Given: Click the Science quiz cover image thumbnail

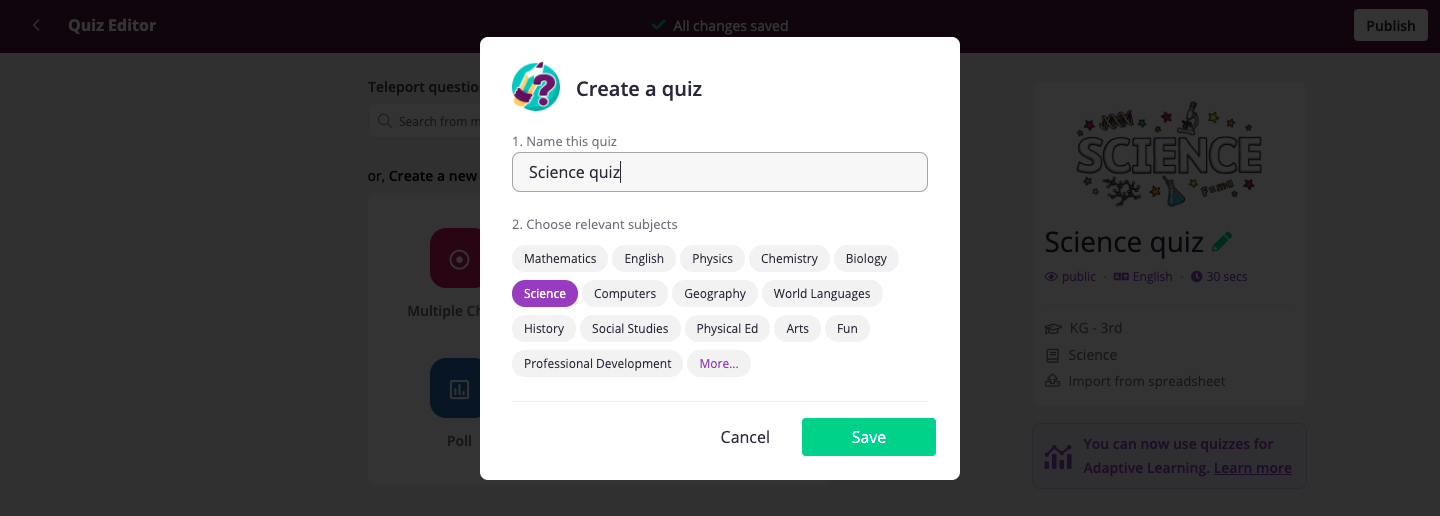Looking at the screenshot, I should (1169, 153).
